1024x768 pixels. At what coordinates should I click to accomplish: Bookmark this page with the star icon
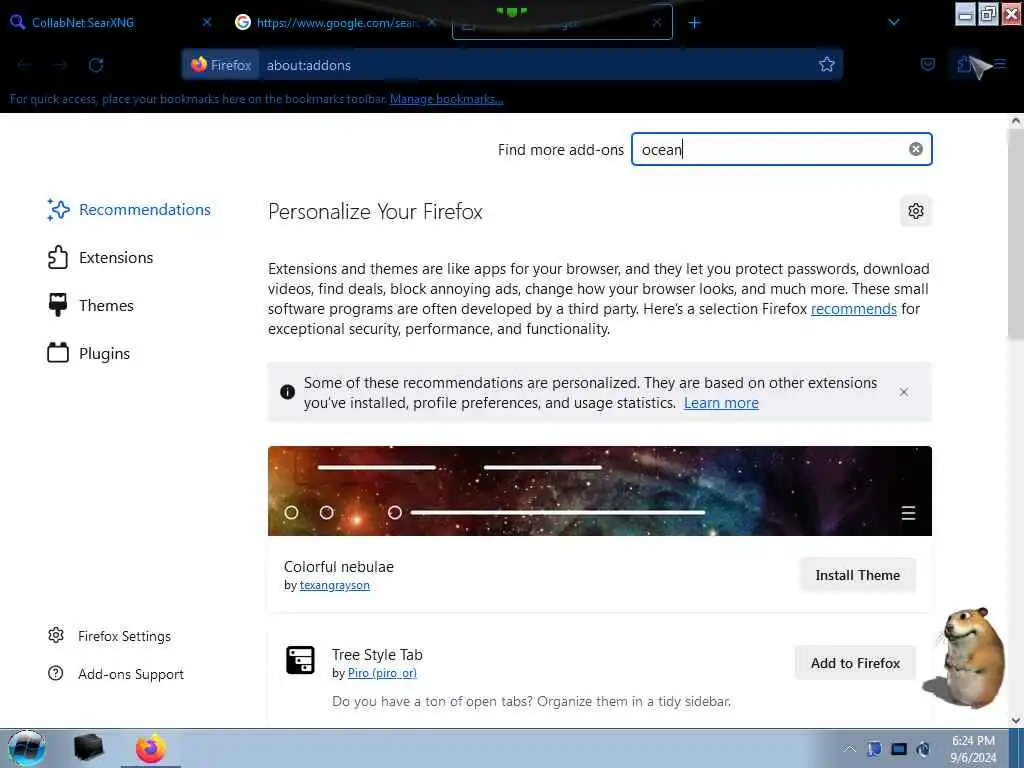pos(827,65)
